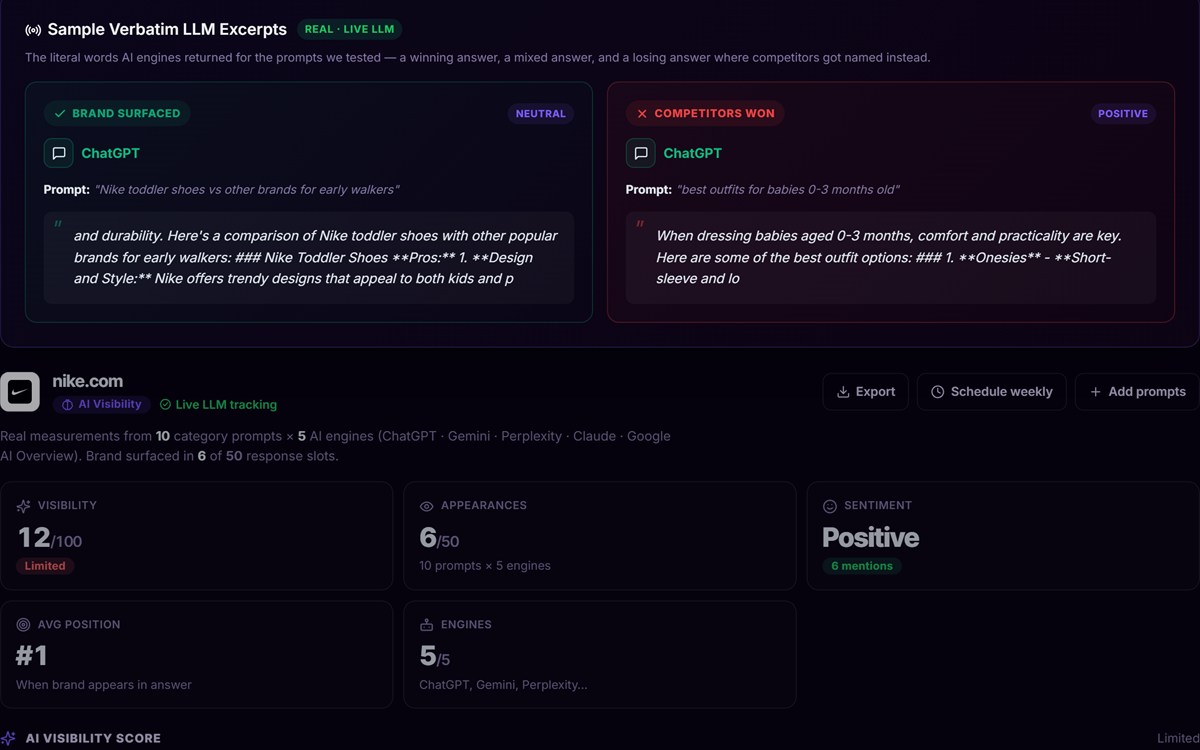1200x750 pixels.
Task: Click the Positive sentiment value
Action: (870, 538)
